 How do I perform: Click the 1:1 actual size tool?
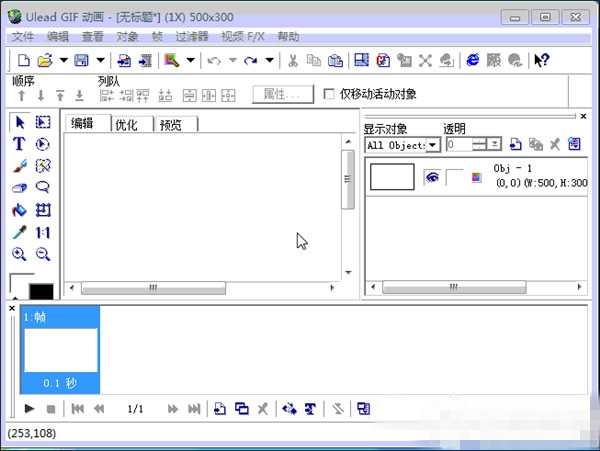point(43,232)
